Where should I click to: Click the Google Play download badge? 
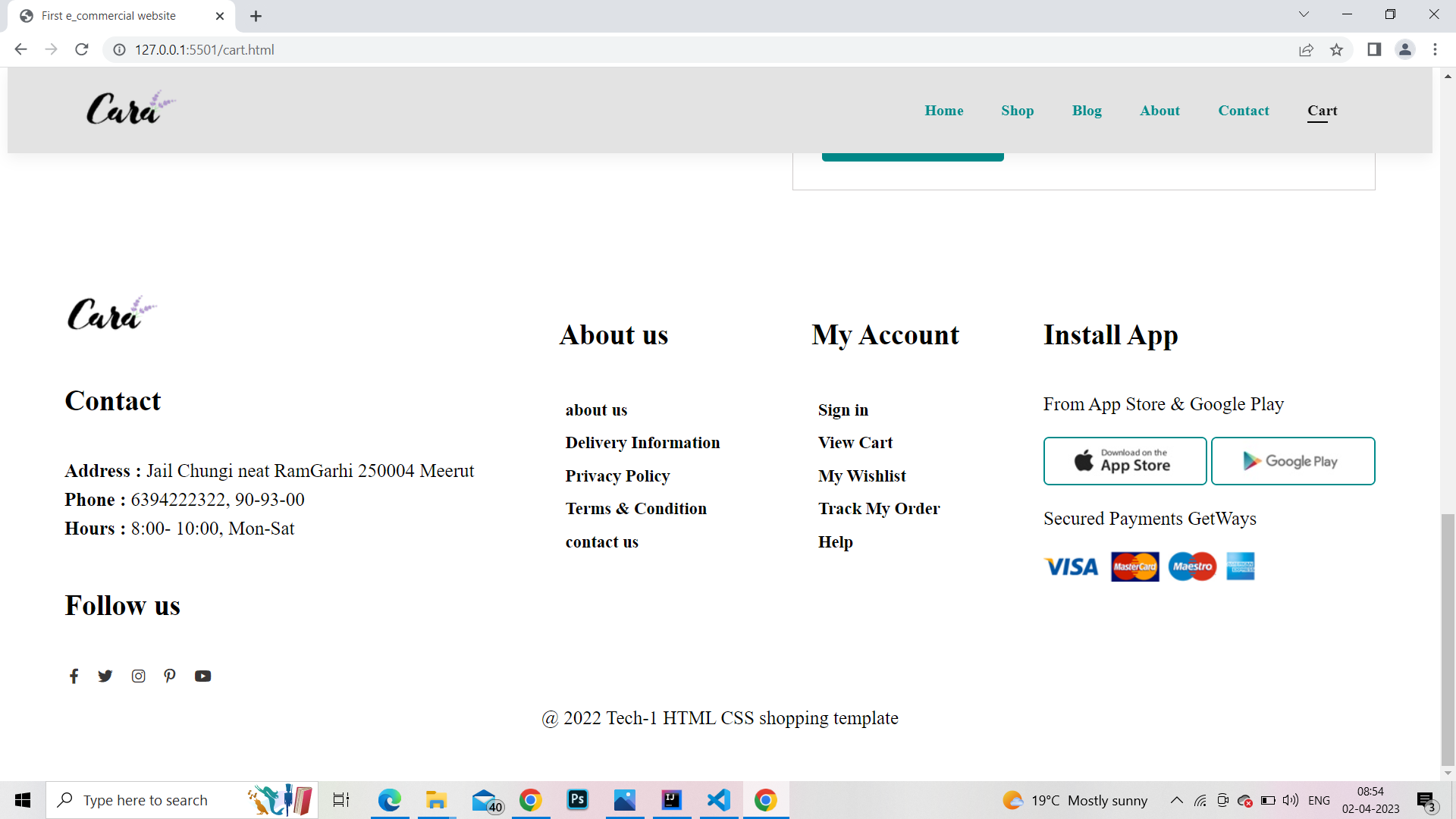(x=1292, y=460)
